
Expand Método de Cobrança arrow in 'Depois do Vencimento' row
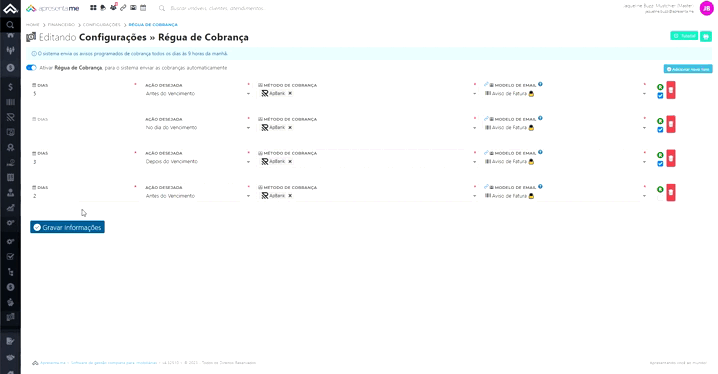(474, 162)
